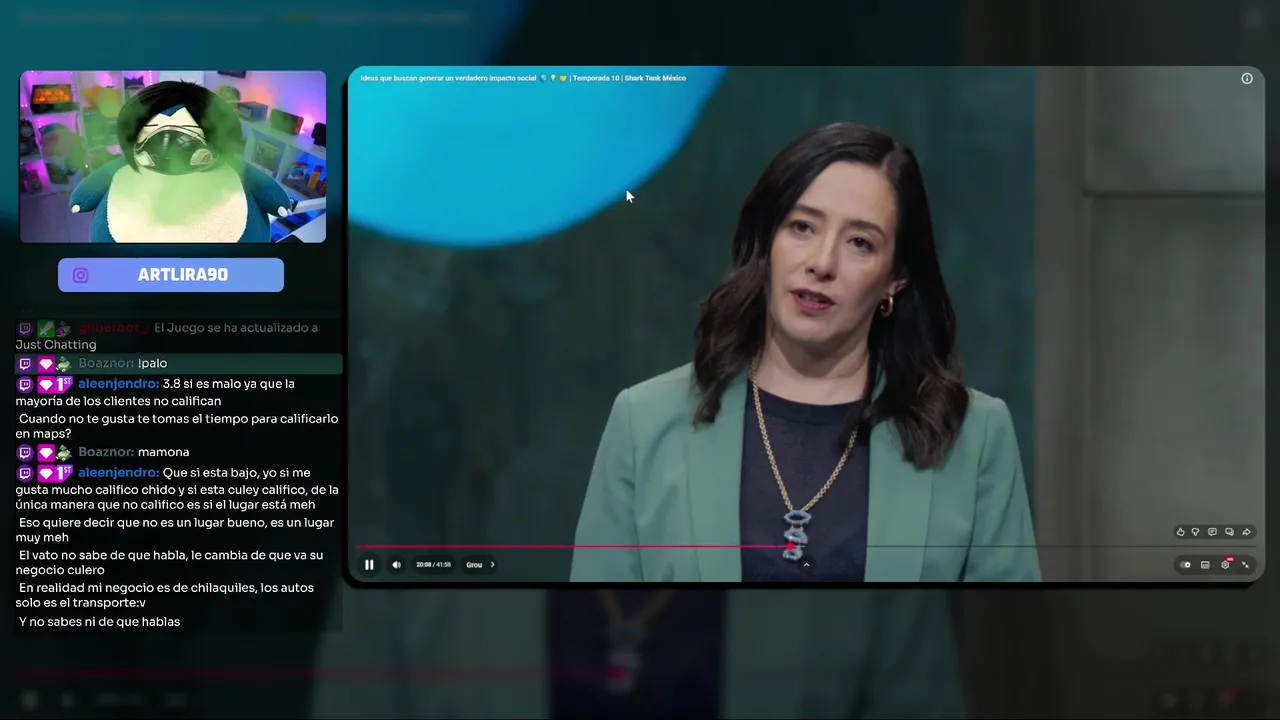Click message starting 'En realidad mi negocio es de chilaquiles'
This screenshot has height=720, width=1280.
[x=165, y=595]
